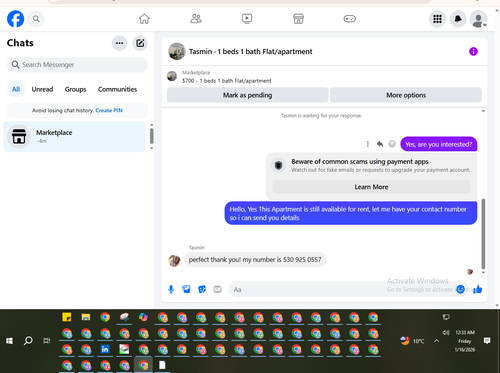The height and width of the screenshot is (373, 500).
Task: Open File Explorer on taskbar
Action: (86, 317)
